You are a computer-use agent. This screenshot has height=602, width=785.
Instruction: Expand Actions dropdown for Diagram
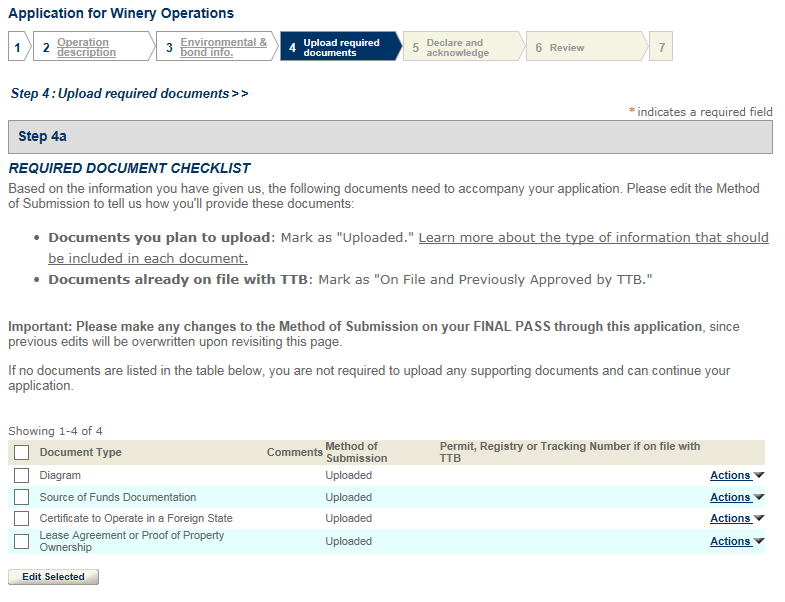[x=736, y=476]
